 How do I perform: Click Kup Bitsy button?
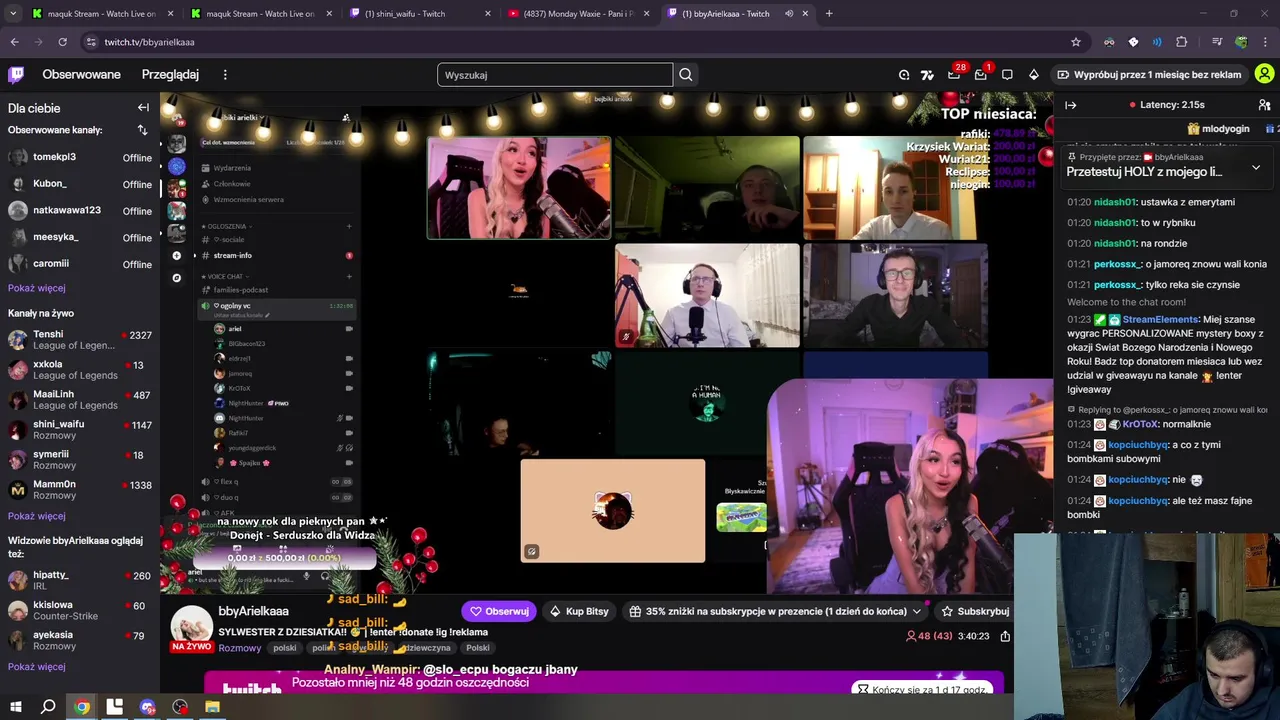[x=580, y=611]
